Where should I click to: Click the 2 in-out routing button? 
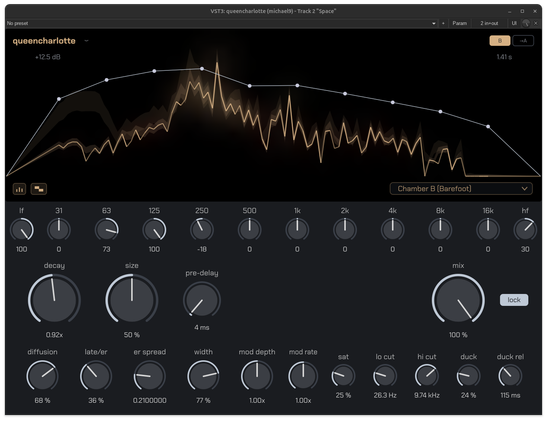pyautogui.click(x=489, y=23)
